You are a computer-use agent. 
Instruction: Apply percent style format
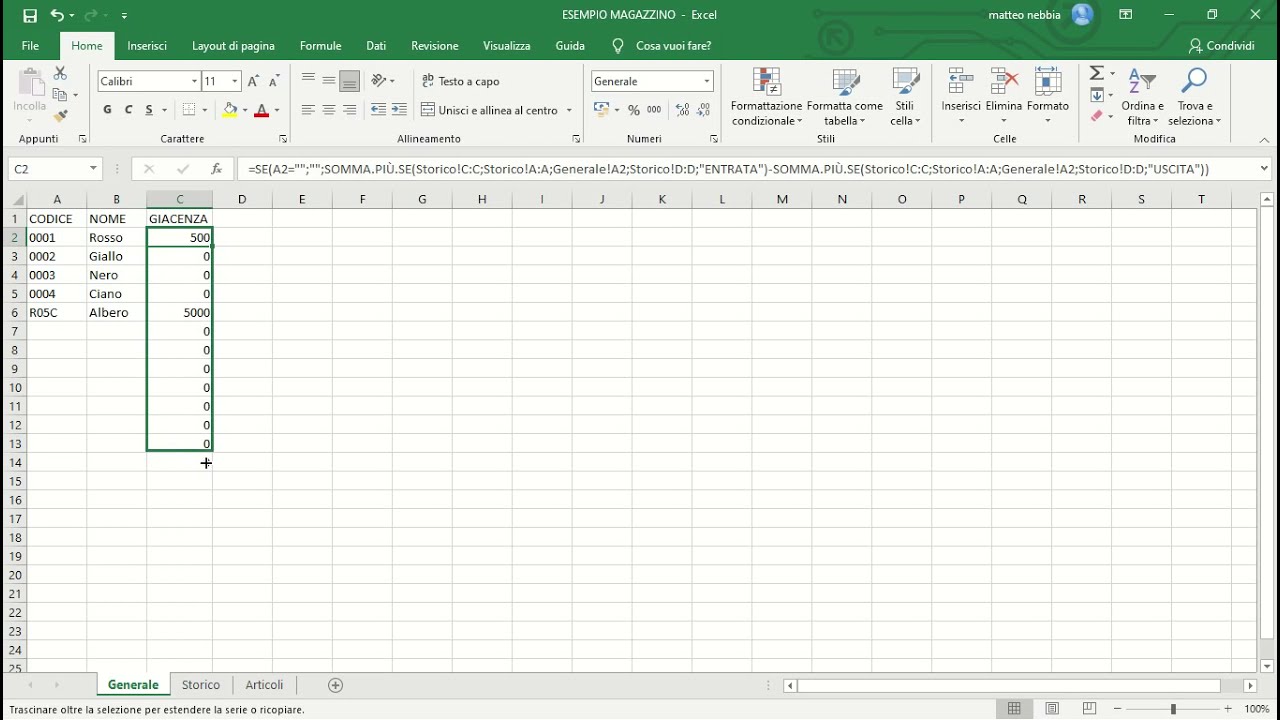click(x=634, y=110)
